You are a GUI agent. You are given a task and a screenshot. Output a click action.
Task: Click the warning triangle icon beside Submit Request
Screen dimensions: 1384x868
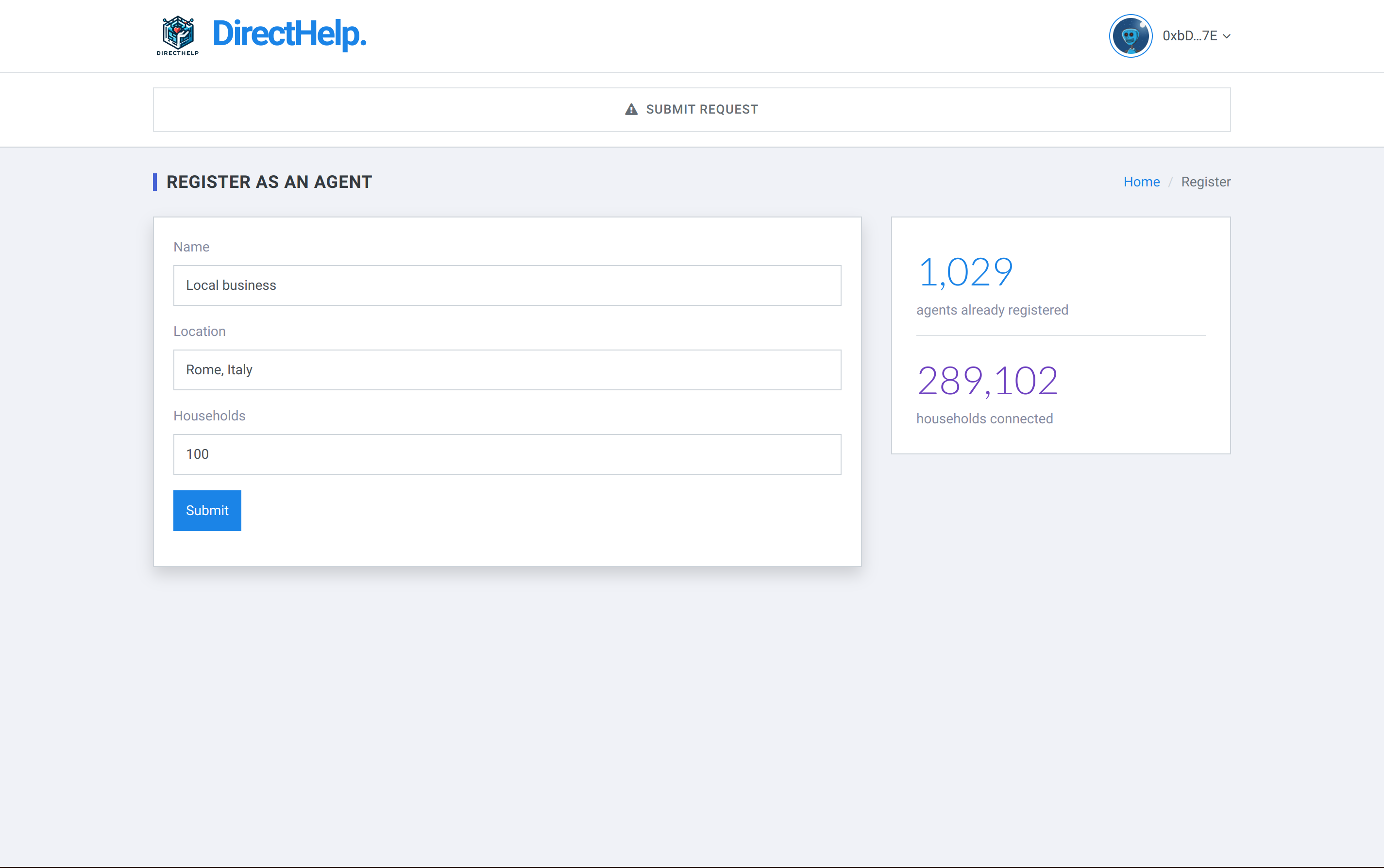[631, 109]
